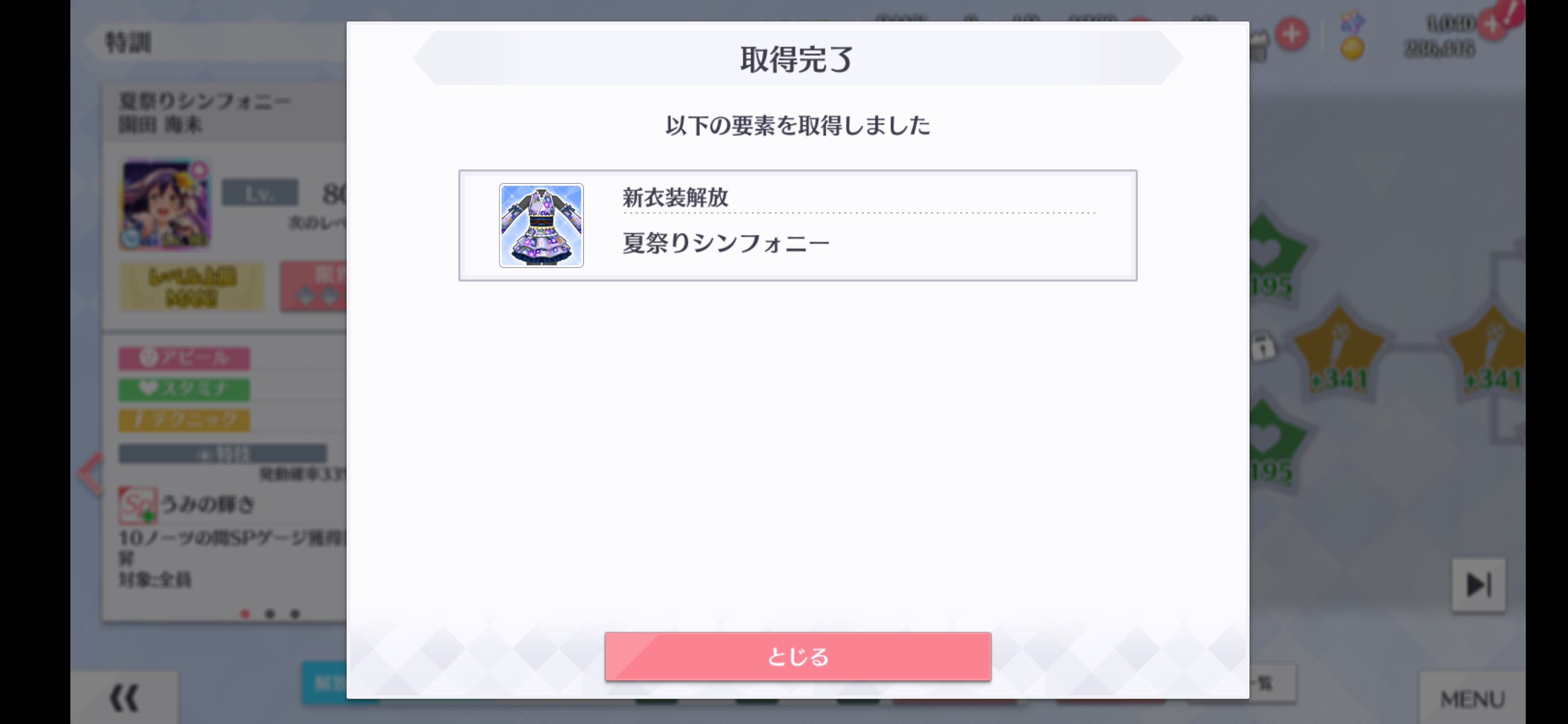Switch to second page dot indicator
Viewport: 1568px width, 724px height.
point(270,614)
